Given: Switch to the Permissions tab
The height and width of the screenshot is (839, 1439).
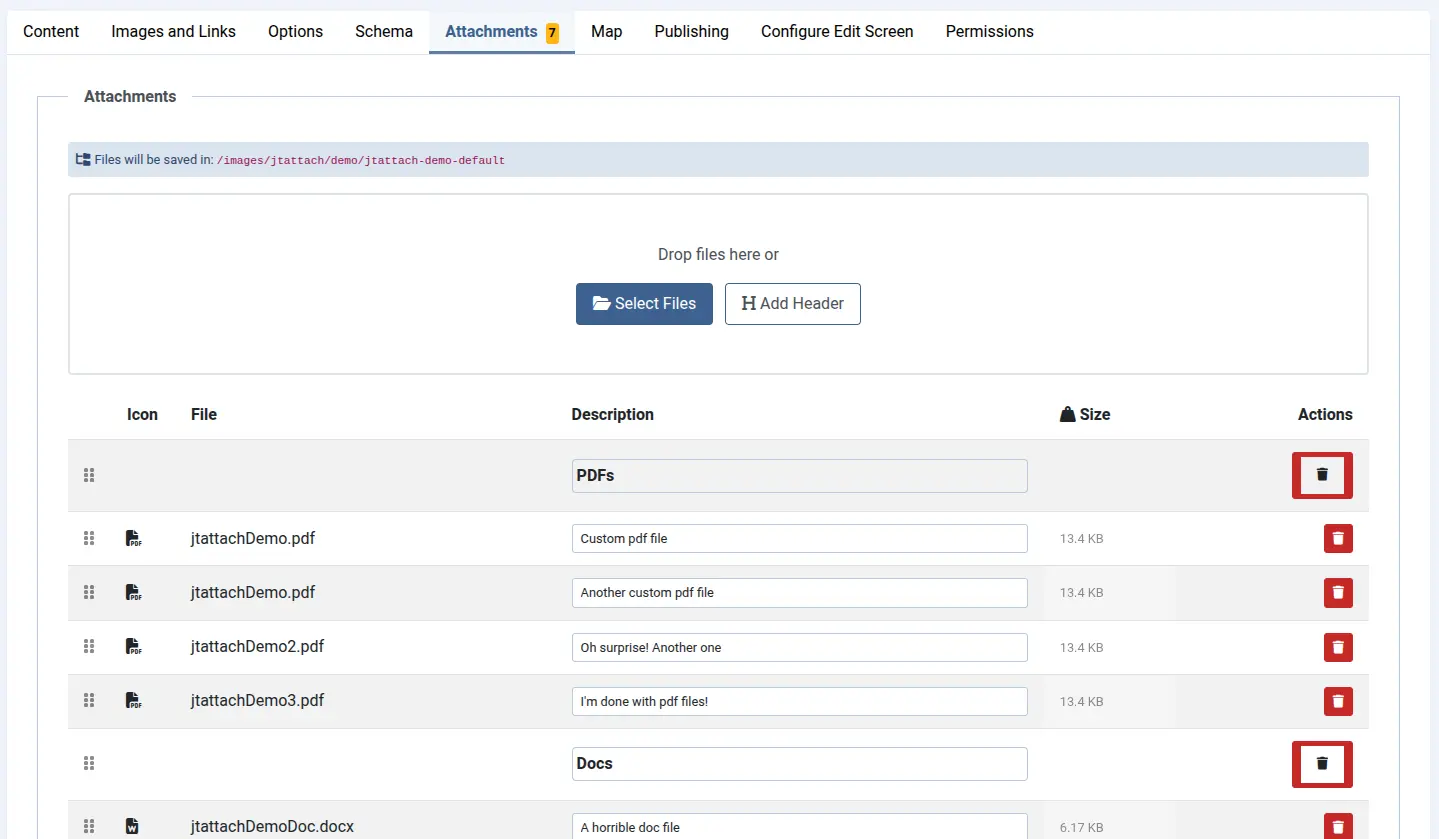Looking at the screenshot, I should point(988,31).
